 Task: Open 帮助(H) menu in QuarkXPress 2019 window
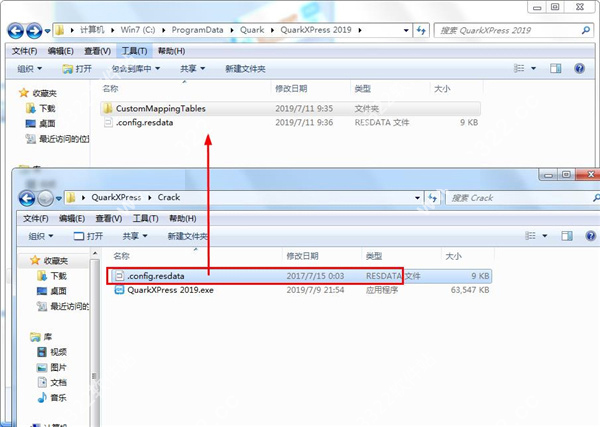pyautogui.click(x=171, y=51)
